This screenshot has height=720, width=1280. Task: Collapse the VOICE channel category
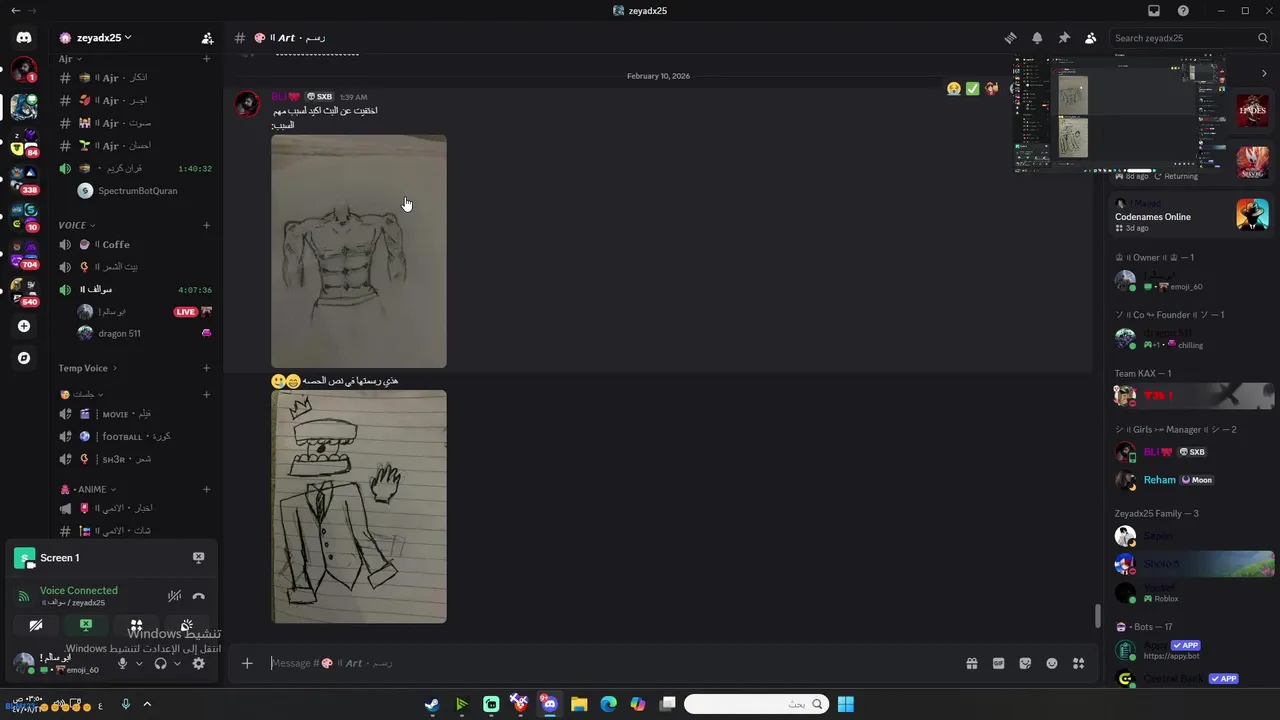click(77, 225)
